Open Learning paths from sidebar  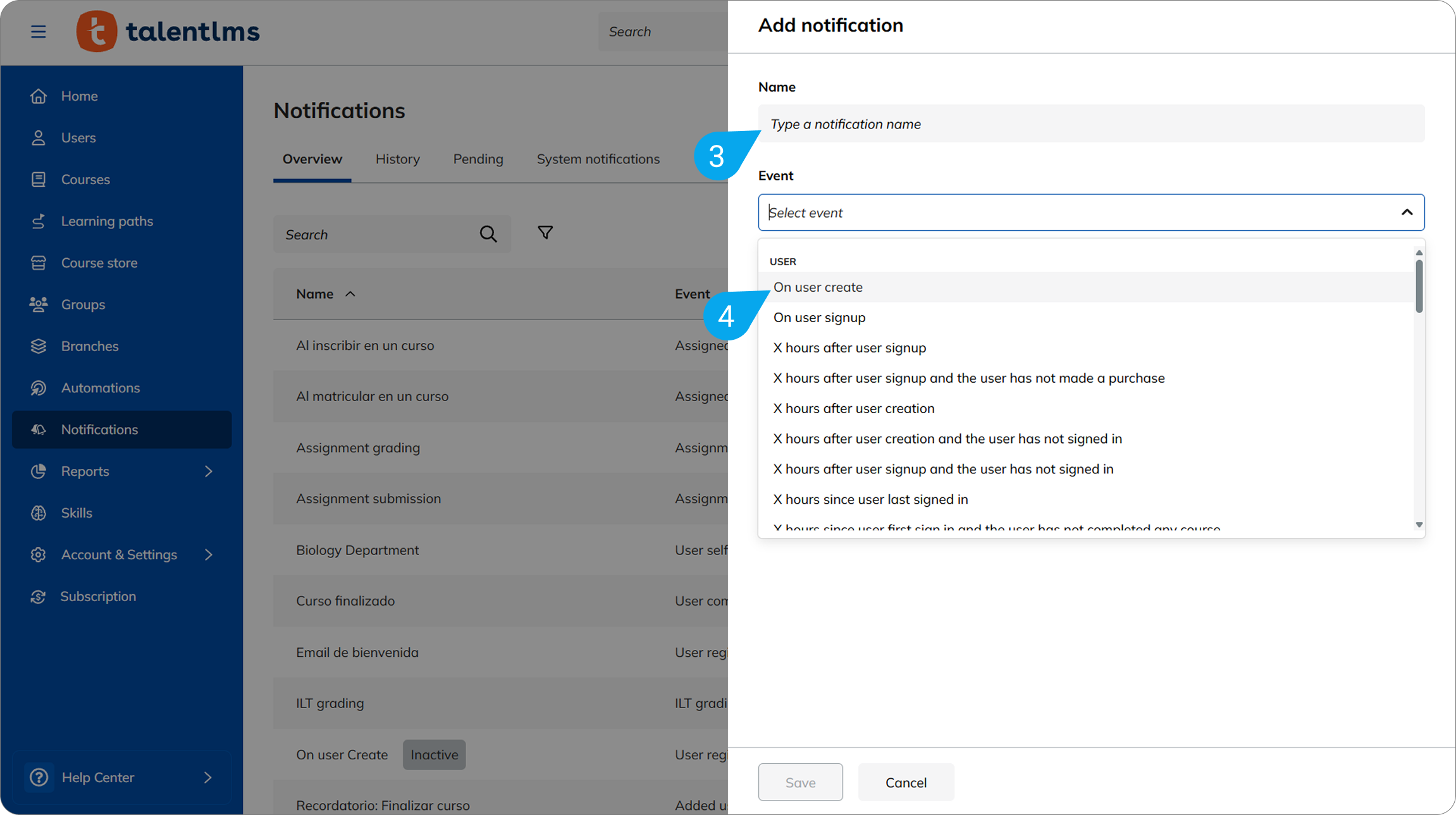107,221
